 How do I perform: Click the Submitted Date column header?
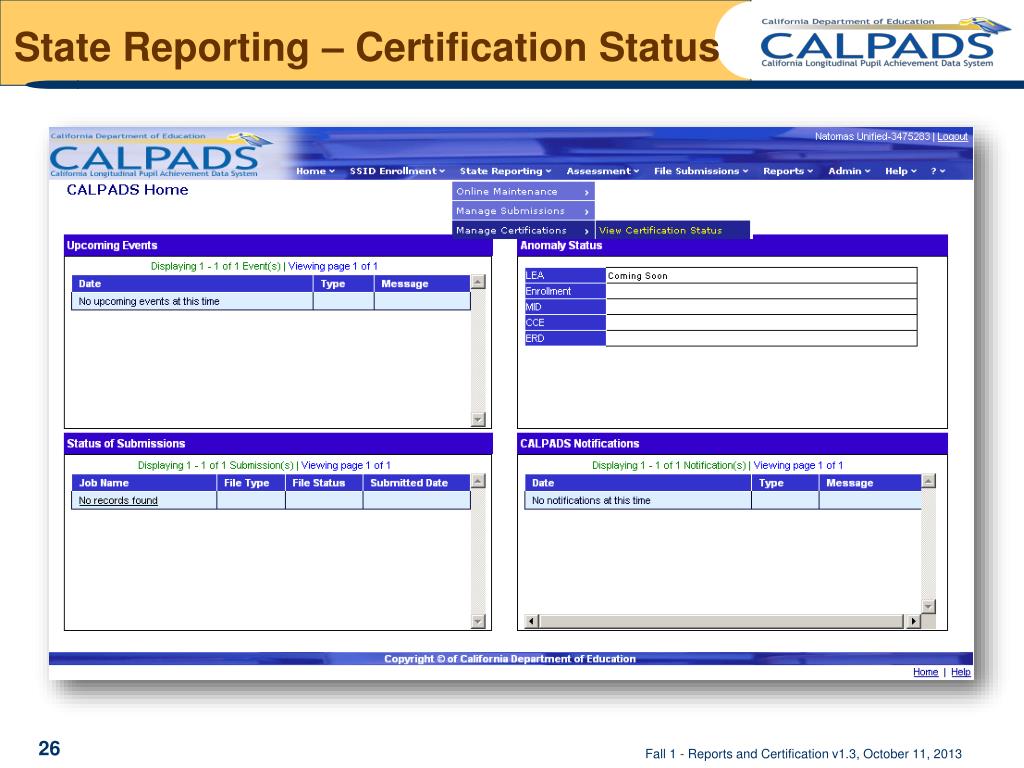point(417,483)
